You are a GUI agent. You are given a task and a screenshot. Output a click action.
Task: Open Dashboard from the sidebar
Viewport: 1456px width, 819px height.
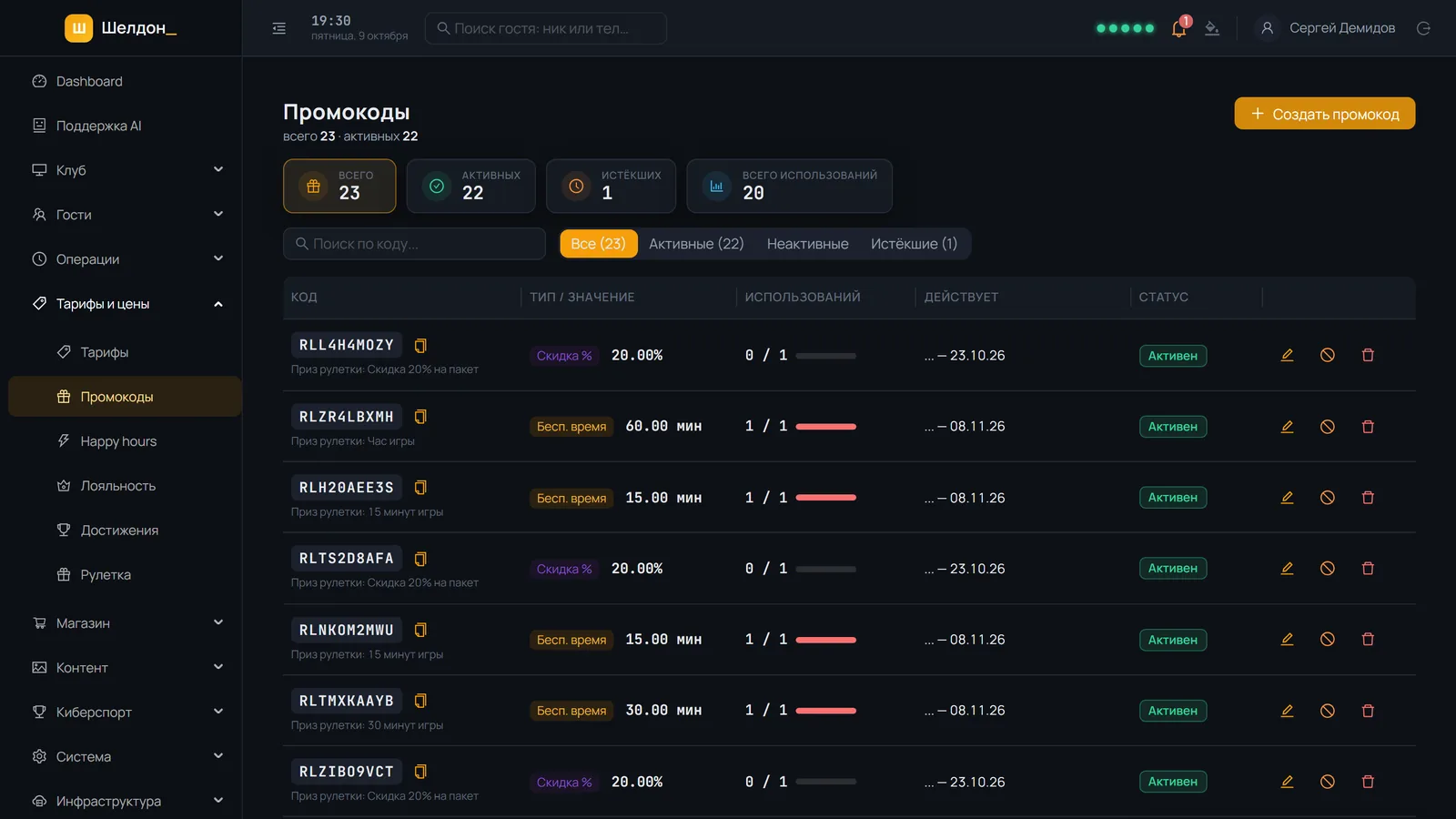[x=126, y=81]
